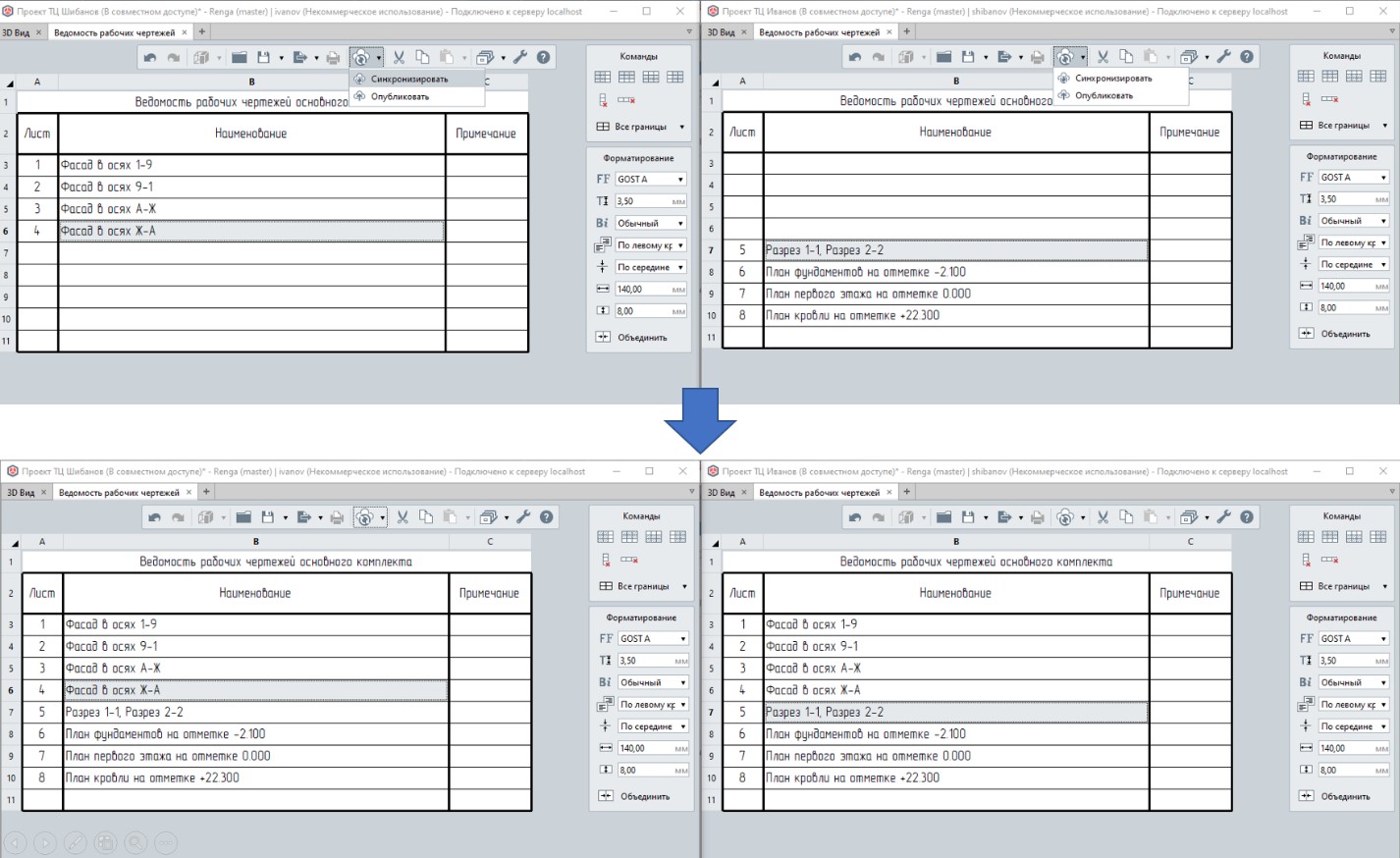Click undo arrow icon in upper ivanov window

tap(149, 58)
